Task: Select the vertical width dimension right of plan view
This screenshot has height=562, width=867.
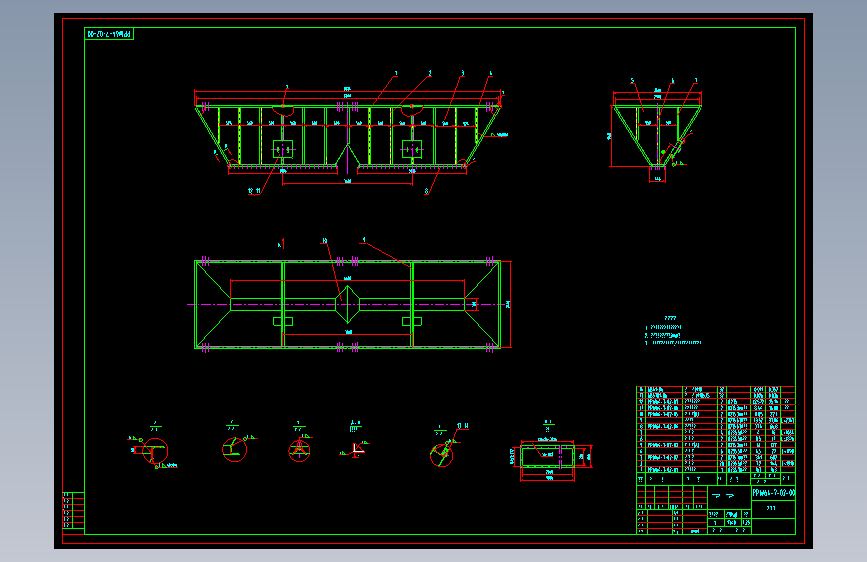Action: 509,304
